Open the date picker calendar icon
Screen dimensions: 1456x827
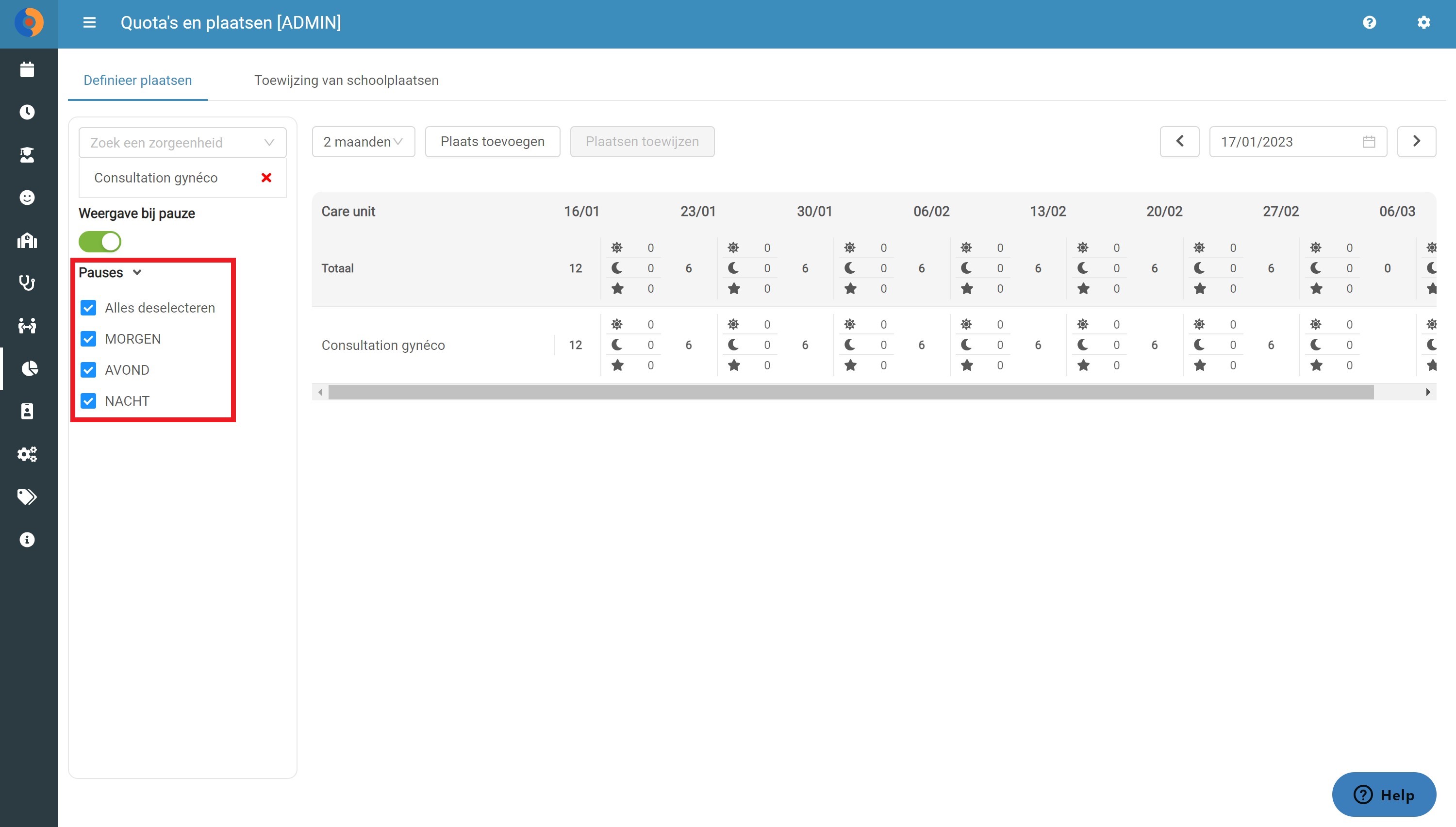click(x=1369, y=142)
